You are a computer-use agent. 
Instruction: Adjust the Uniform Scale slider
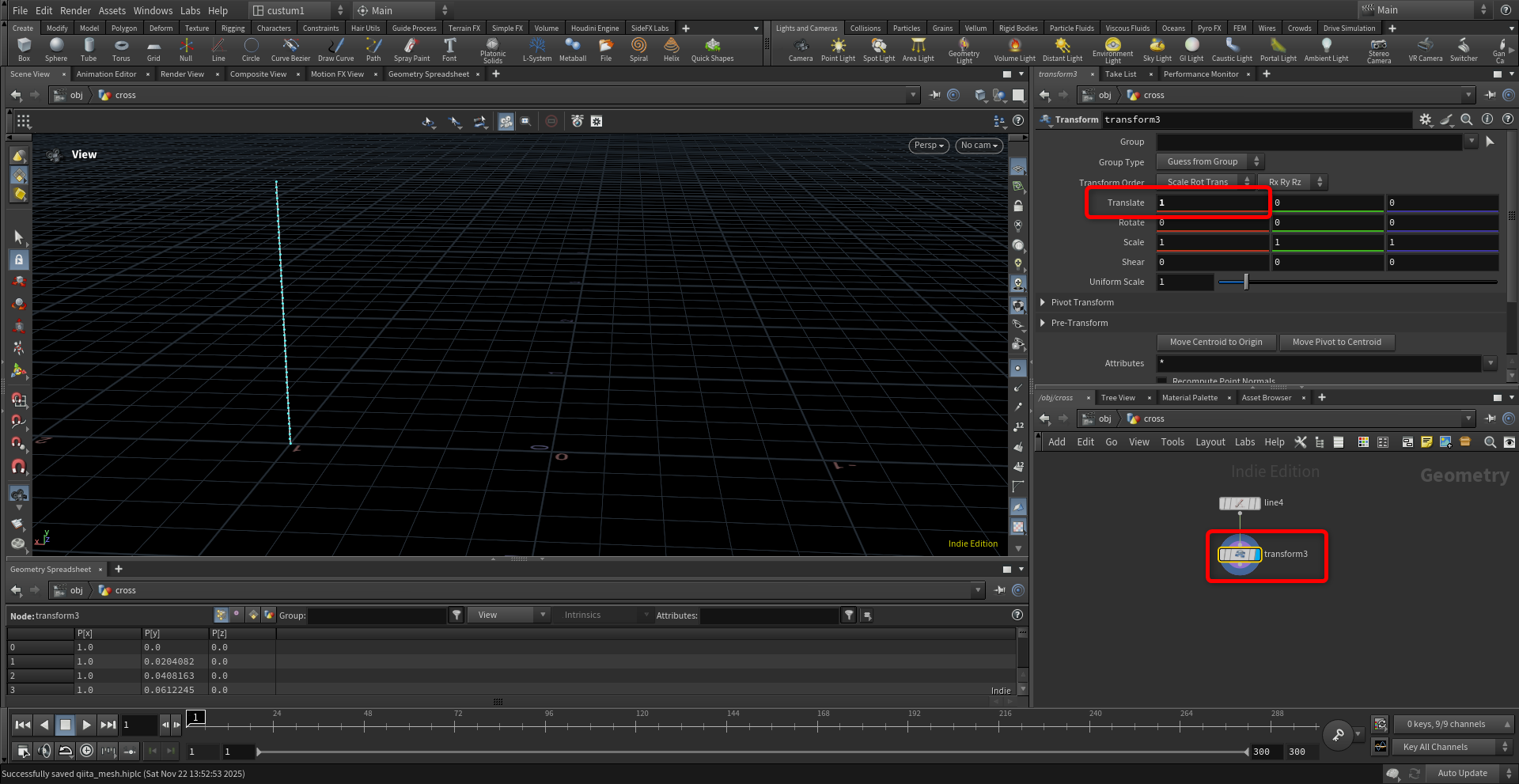pyautogui.click(x=1246, y=282)
